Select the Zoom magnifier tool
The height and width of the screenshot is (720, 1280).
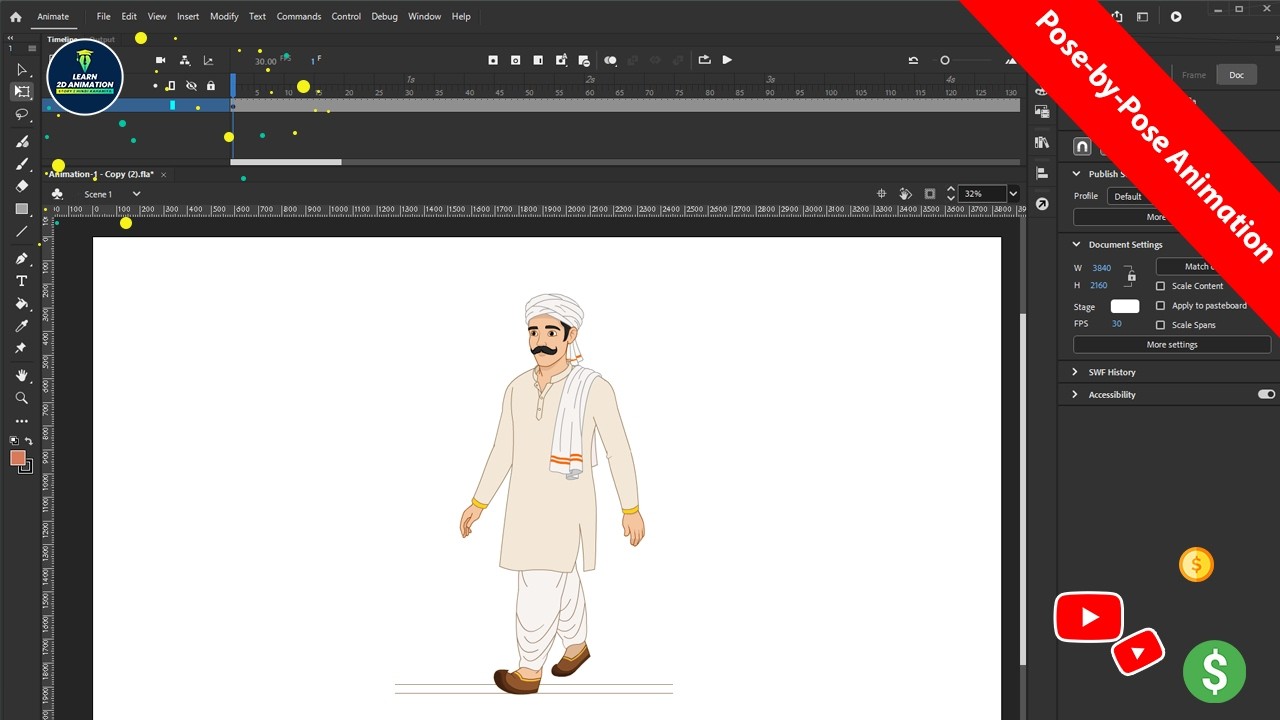(x=22, y=398)
